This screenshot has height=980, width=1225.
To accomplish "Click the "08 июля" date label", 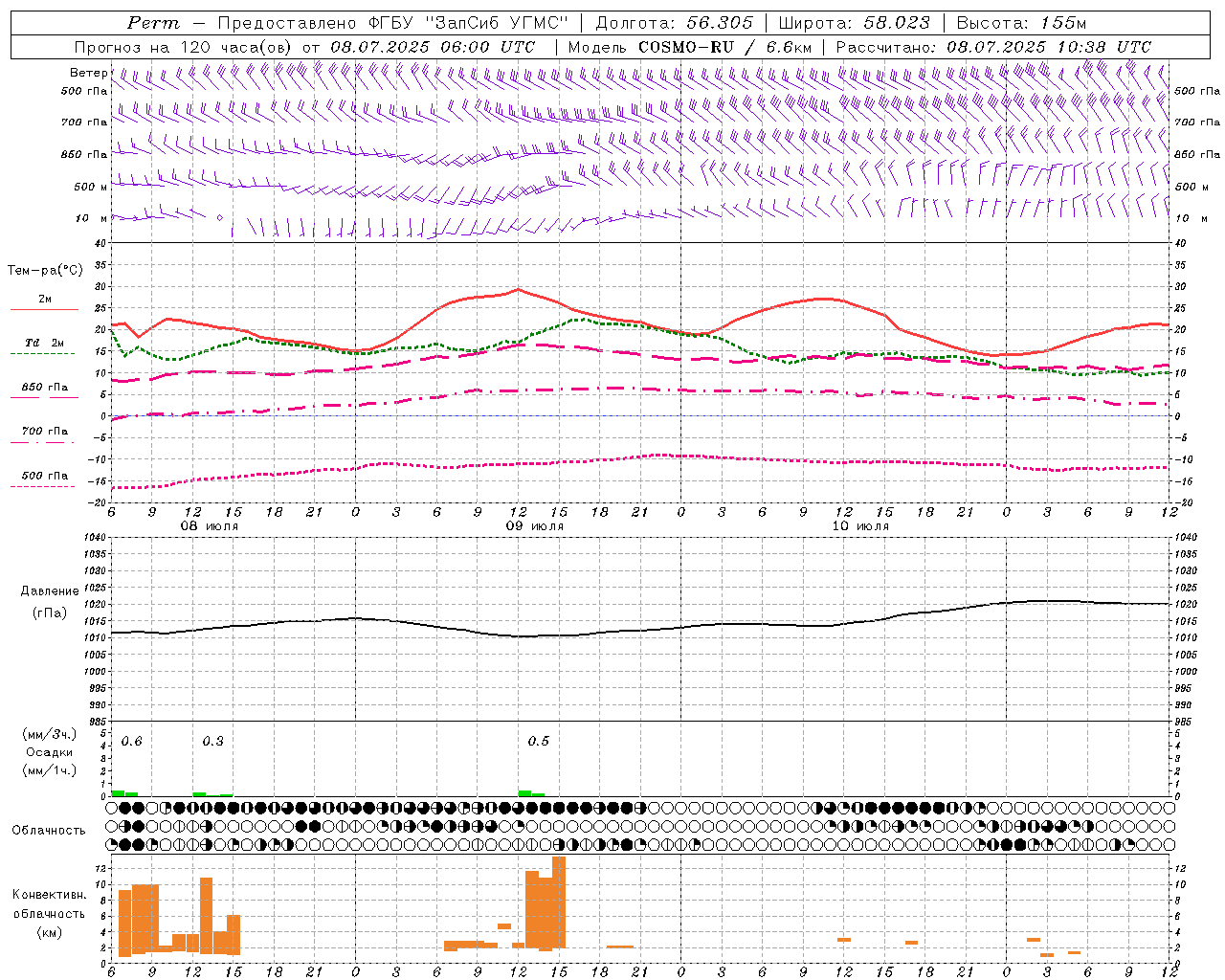I will coord(210,526).
